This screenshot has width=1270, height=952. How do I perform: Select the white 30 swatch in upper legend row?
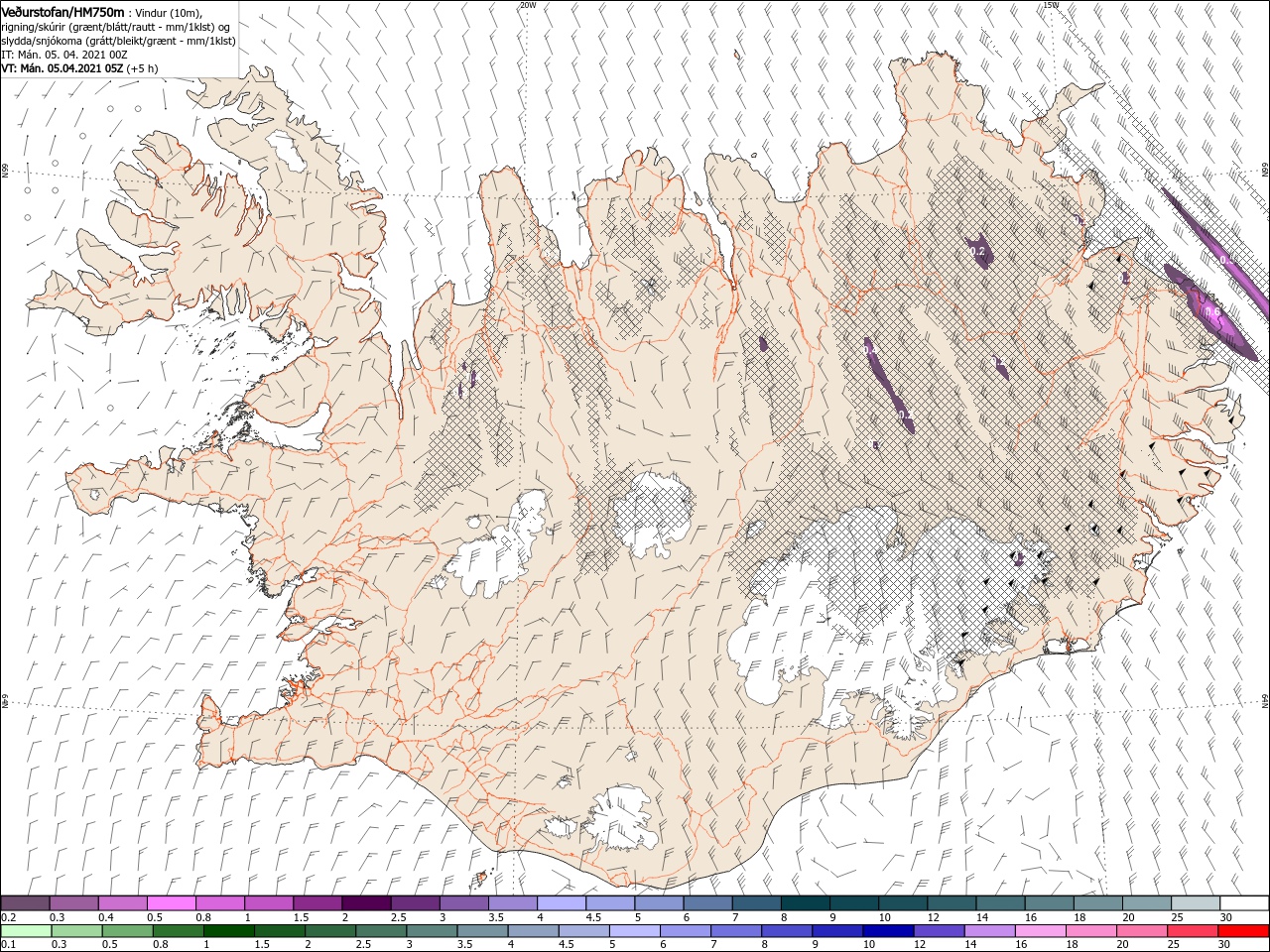[1244, 903]
